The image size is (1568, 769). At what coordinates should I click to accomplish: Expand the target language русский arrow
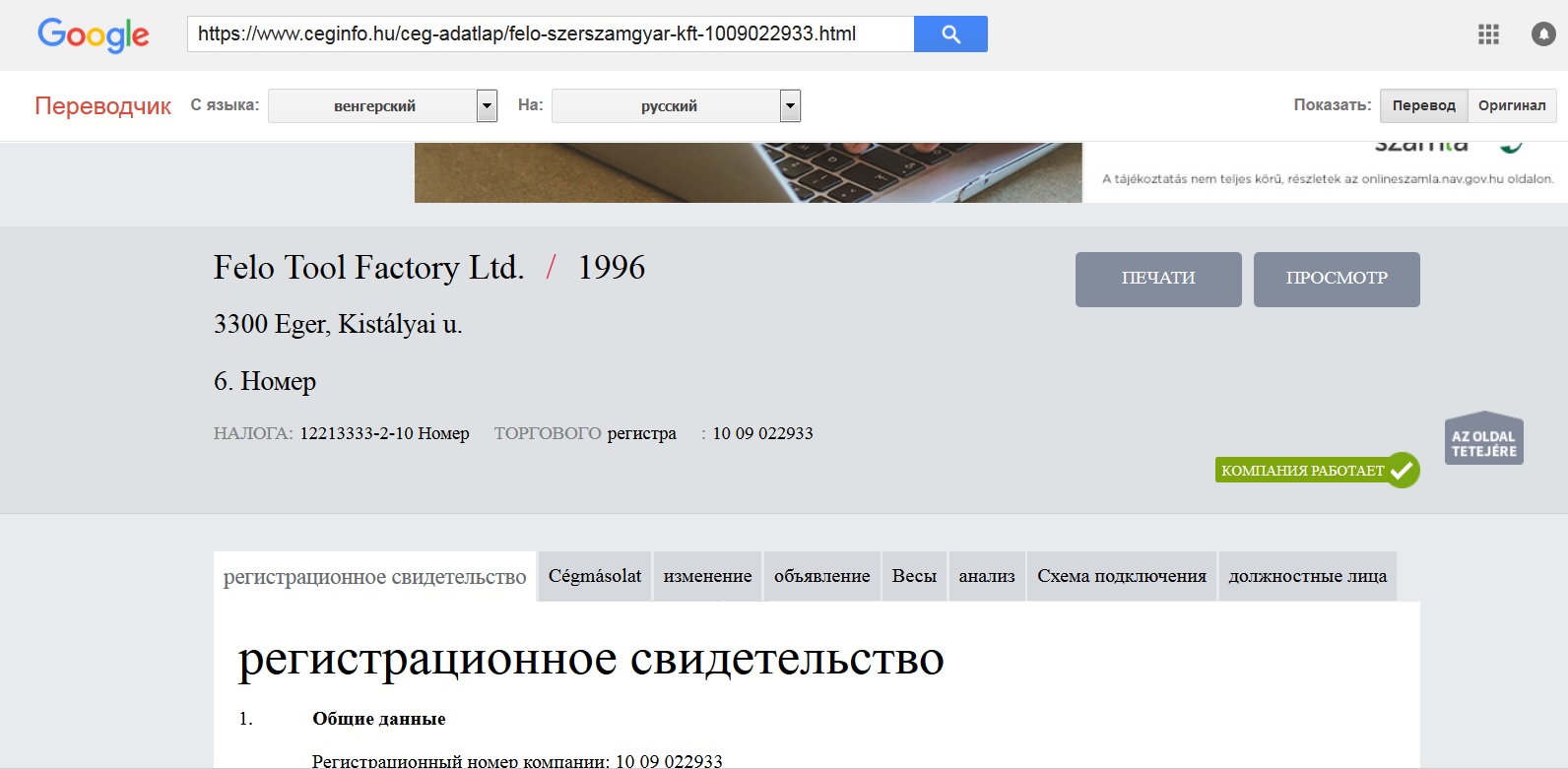click(x=790, y=105)
